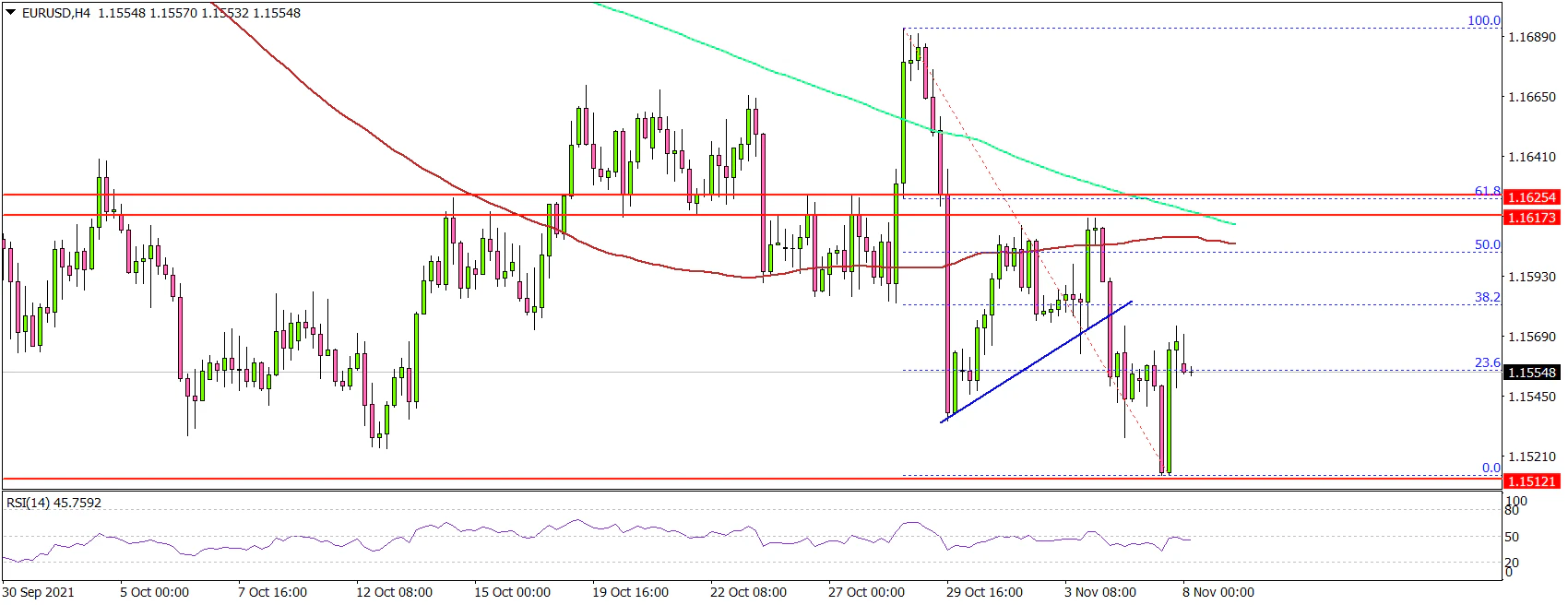Click the 61.8 Fibonacci level label

pyautogui.click(x=1487, y=191)
